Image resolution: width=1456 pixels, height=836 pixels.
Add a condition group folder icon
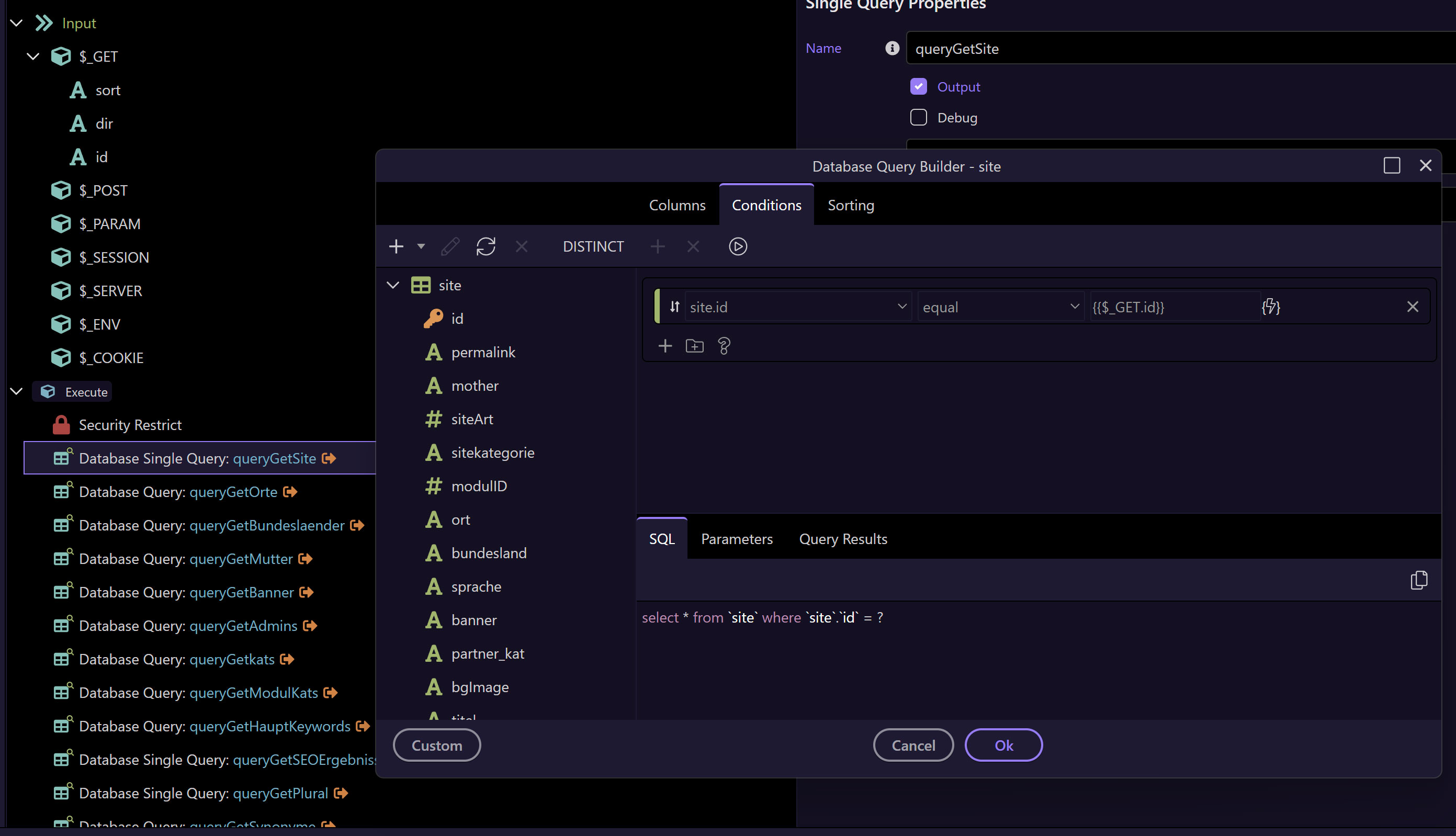coord(694,346)
